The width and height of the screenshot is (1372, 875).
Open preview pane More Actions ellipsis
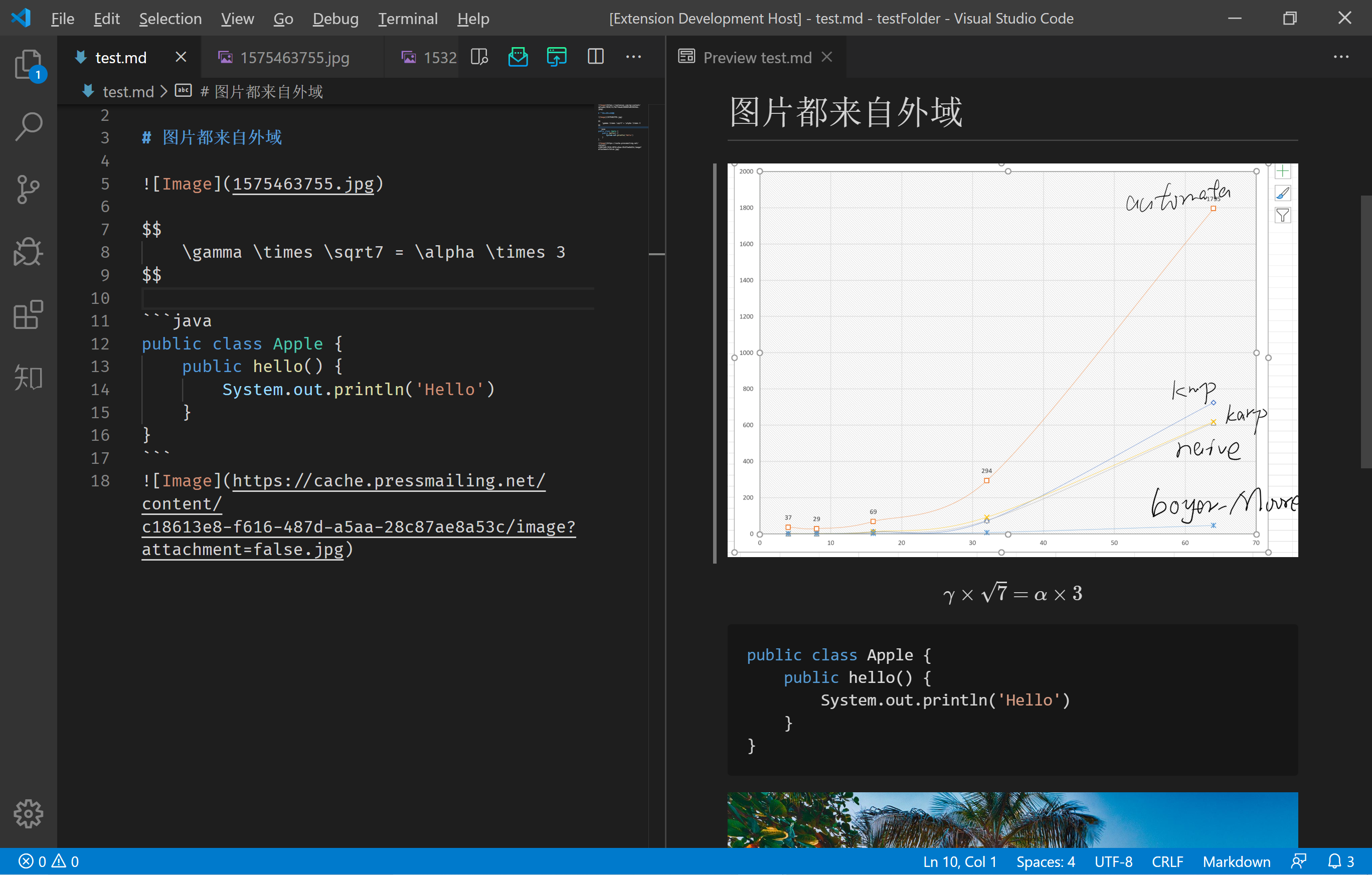(1341, 57)
